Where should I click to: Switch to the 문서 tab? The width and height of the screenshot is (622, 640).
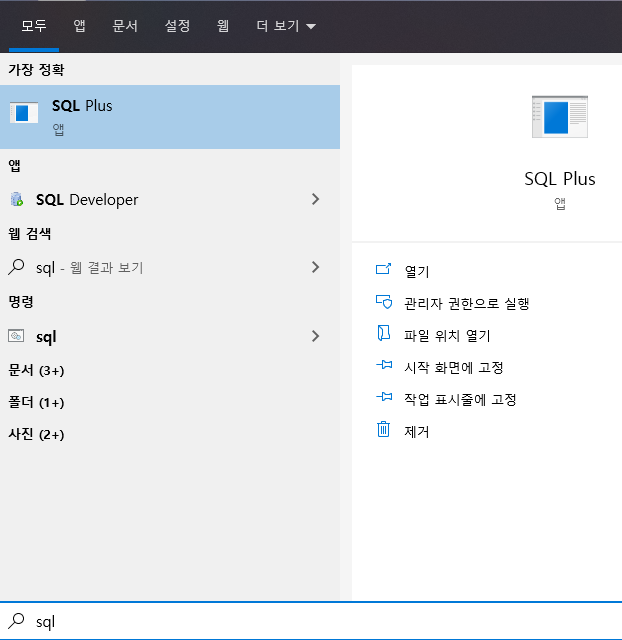[125, 26]
